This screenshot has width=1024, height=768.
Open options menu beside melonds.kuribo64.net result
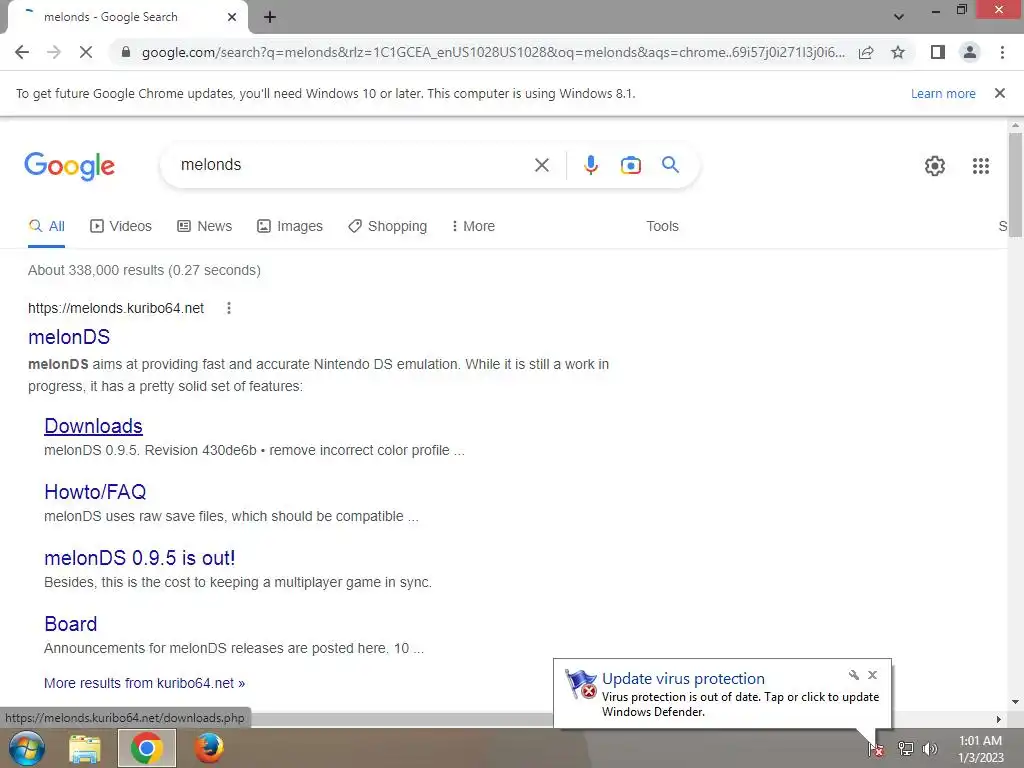229,308
